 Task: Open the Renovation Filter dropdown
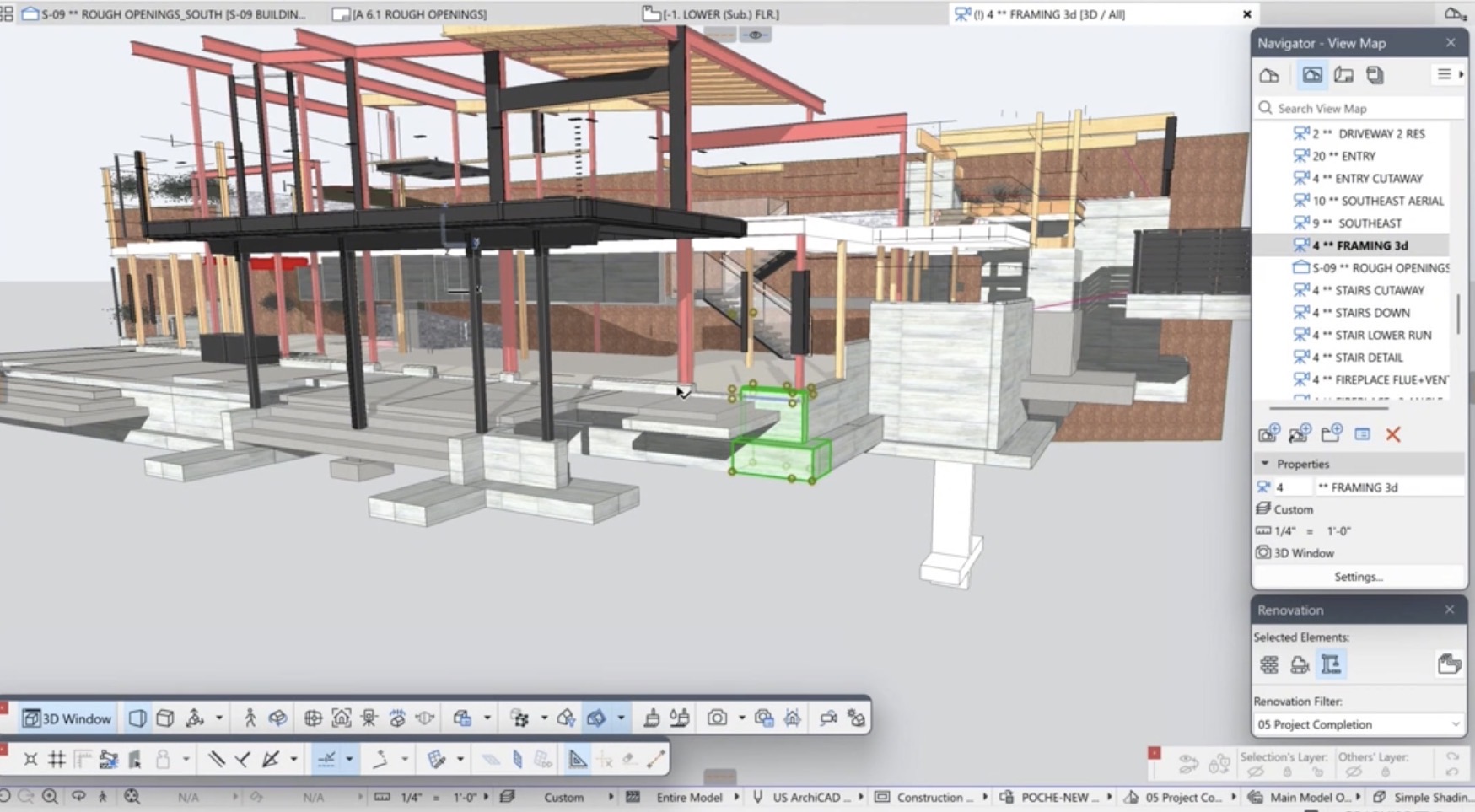[1358, 724]
